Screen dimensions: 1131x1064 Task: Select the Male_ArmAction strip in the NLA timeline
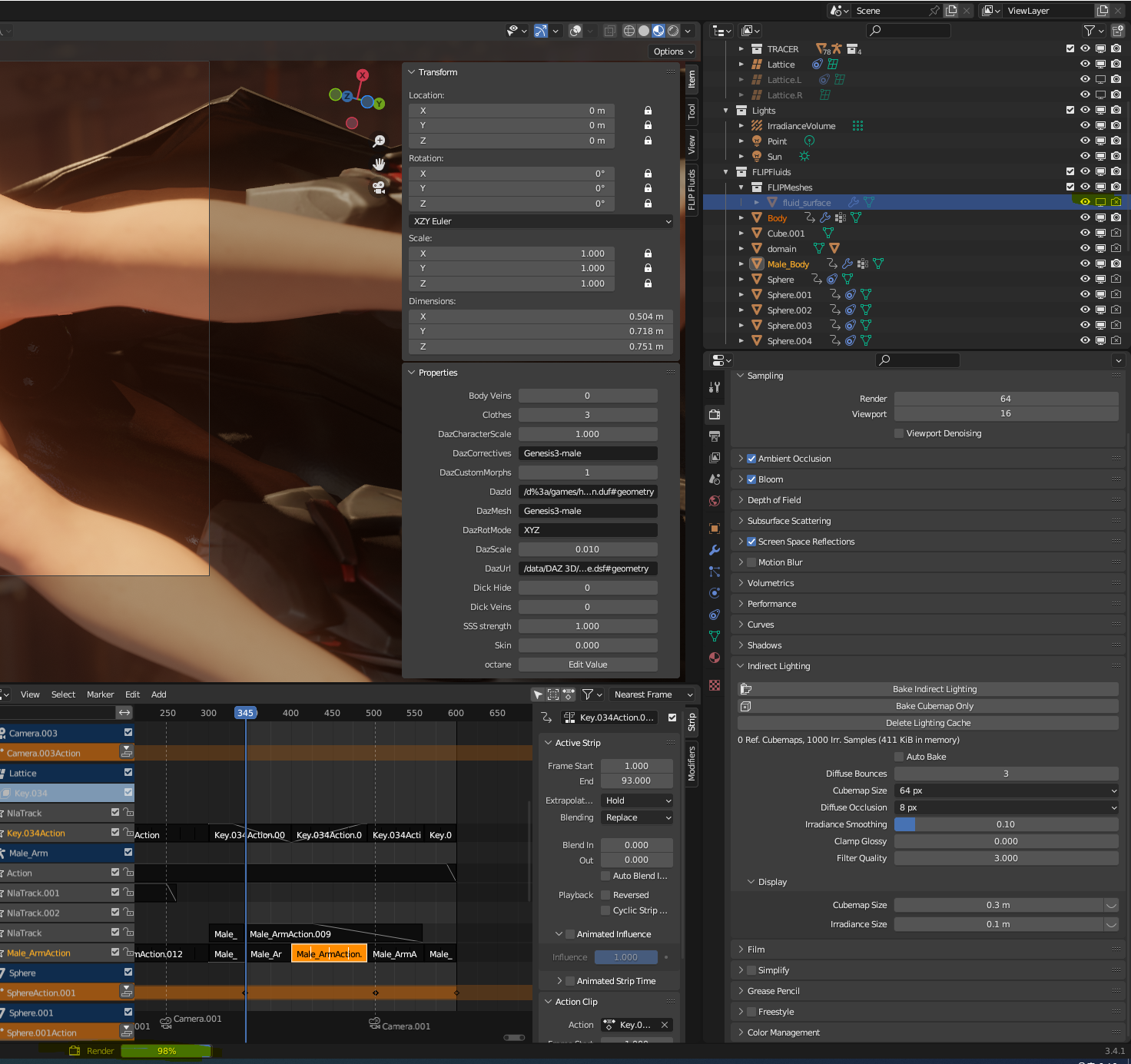(x=329, y=953)
